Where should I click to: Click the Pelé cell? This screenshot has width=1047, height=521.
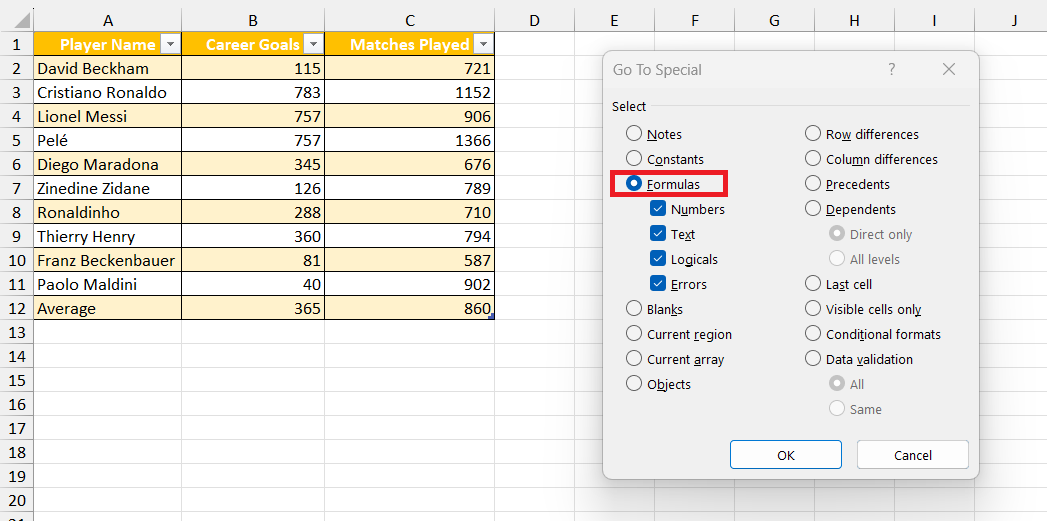108,140
